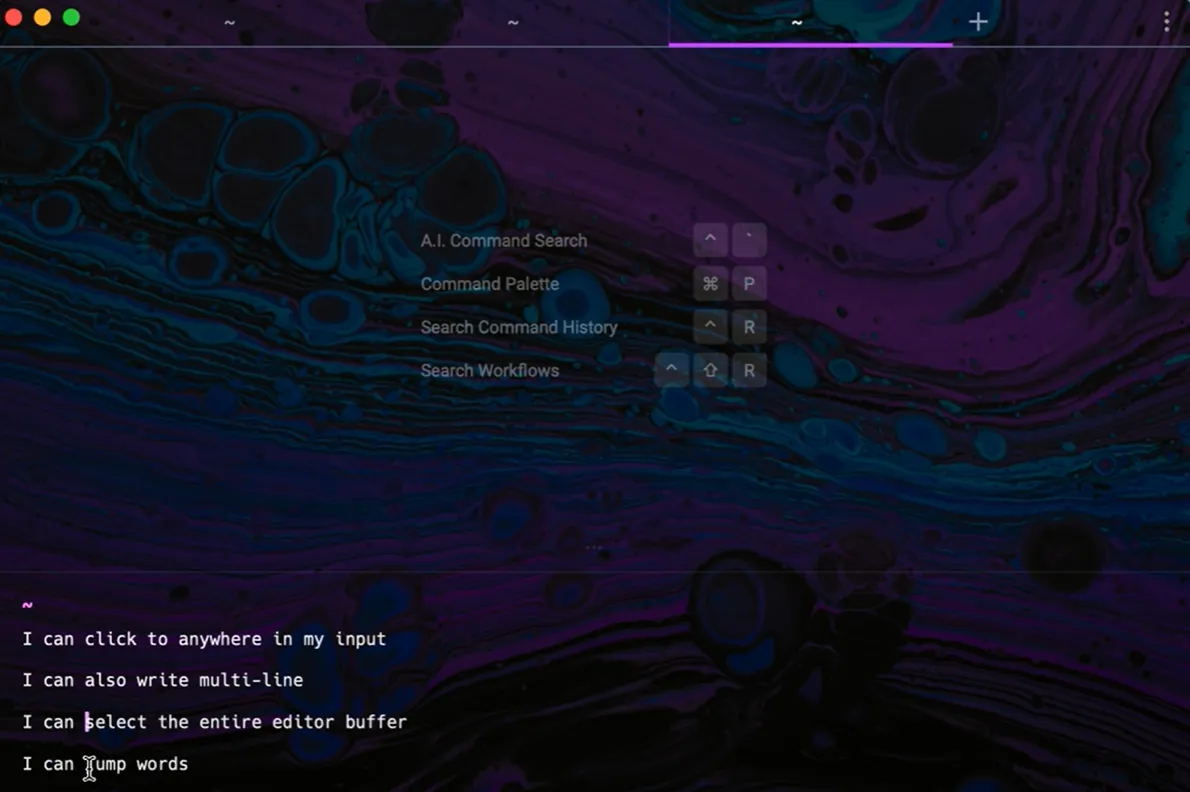Switch to the middle ~ tab
Viewport: 1190px width, 792px height.
click(x=513, y=23)
